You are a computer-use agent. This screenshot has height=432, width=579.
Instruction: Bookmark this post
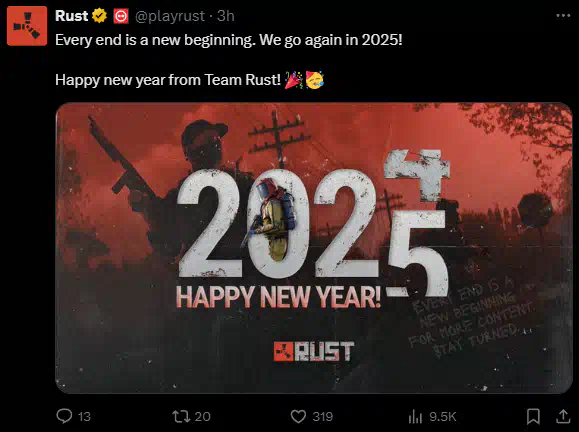533,416
